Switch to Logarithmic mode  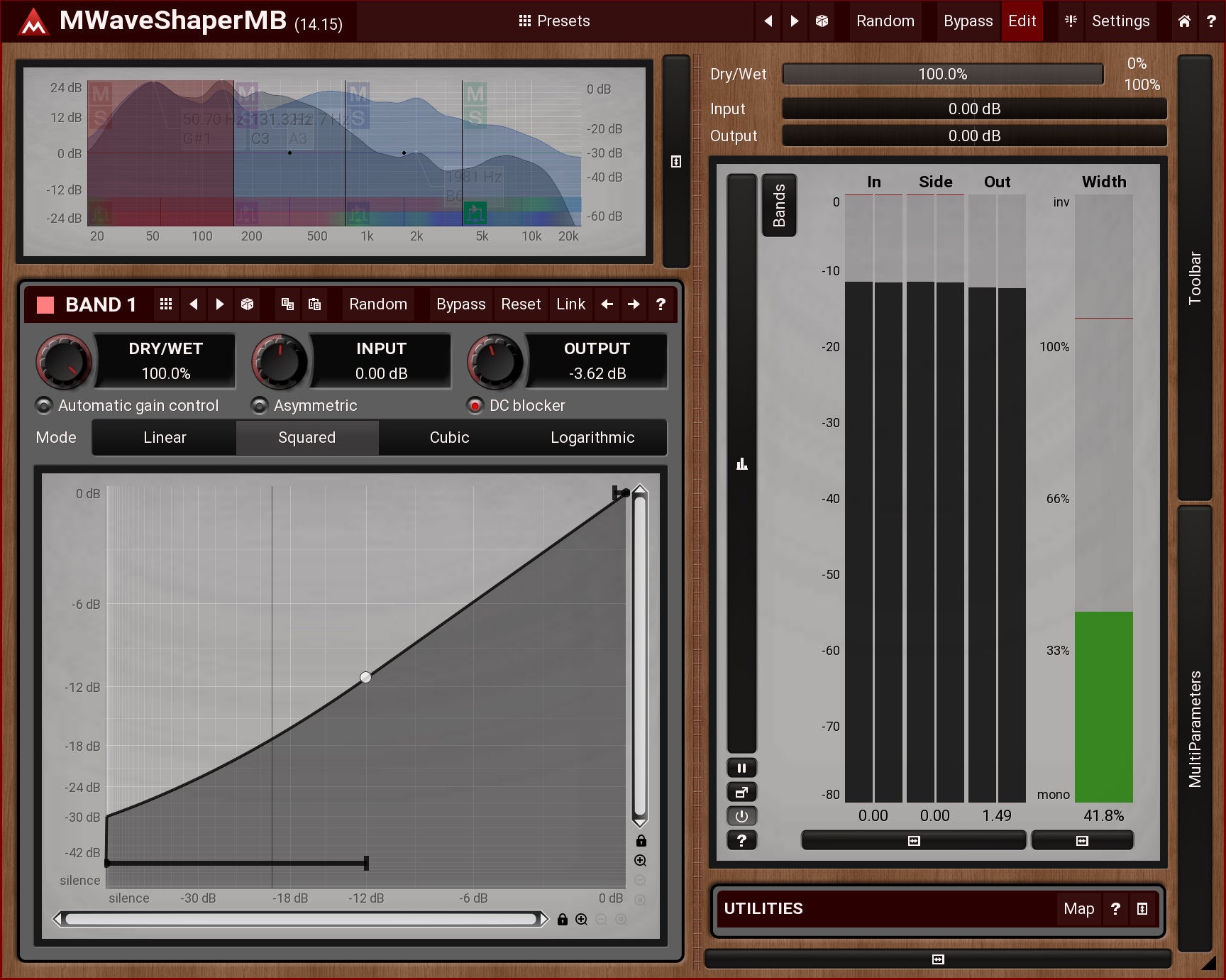pyautogui.click(x=592, y=438)
